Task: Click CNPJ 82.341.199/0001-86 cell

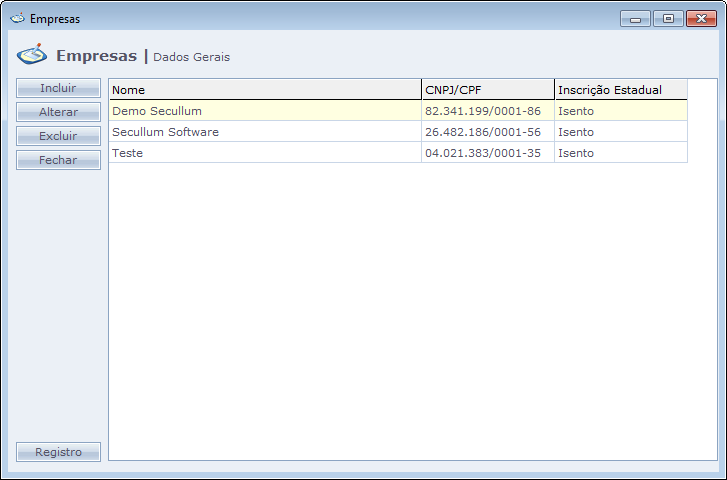Action: [x=482, y=111]
